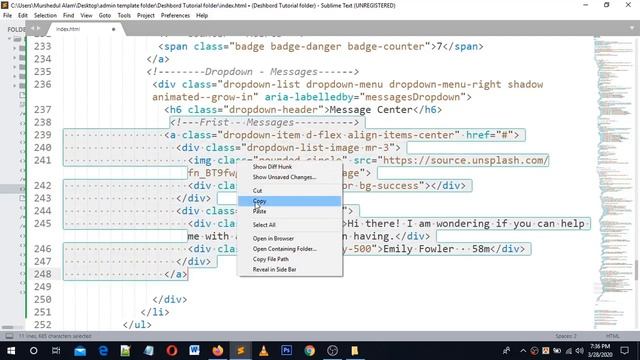The width and height of the screenshot is (640, 360).
Task: Open volume control in system tray
Action: [580, 351]
